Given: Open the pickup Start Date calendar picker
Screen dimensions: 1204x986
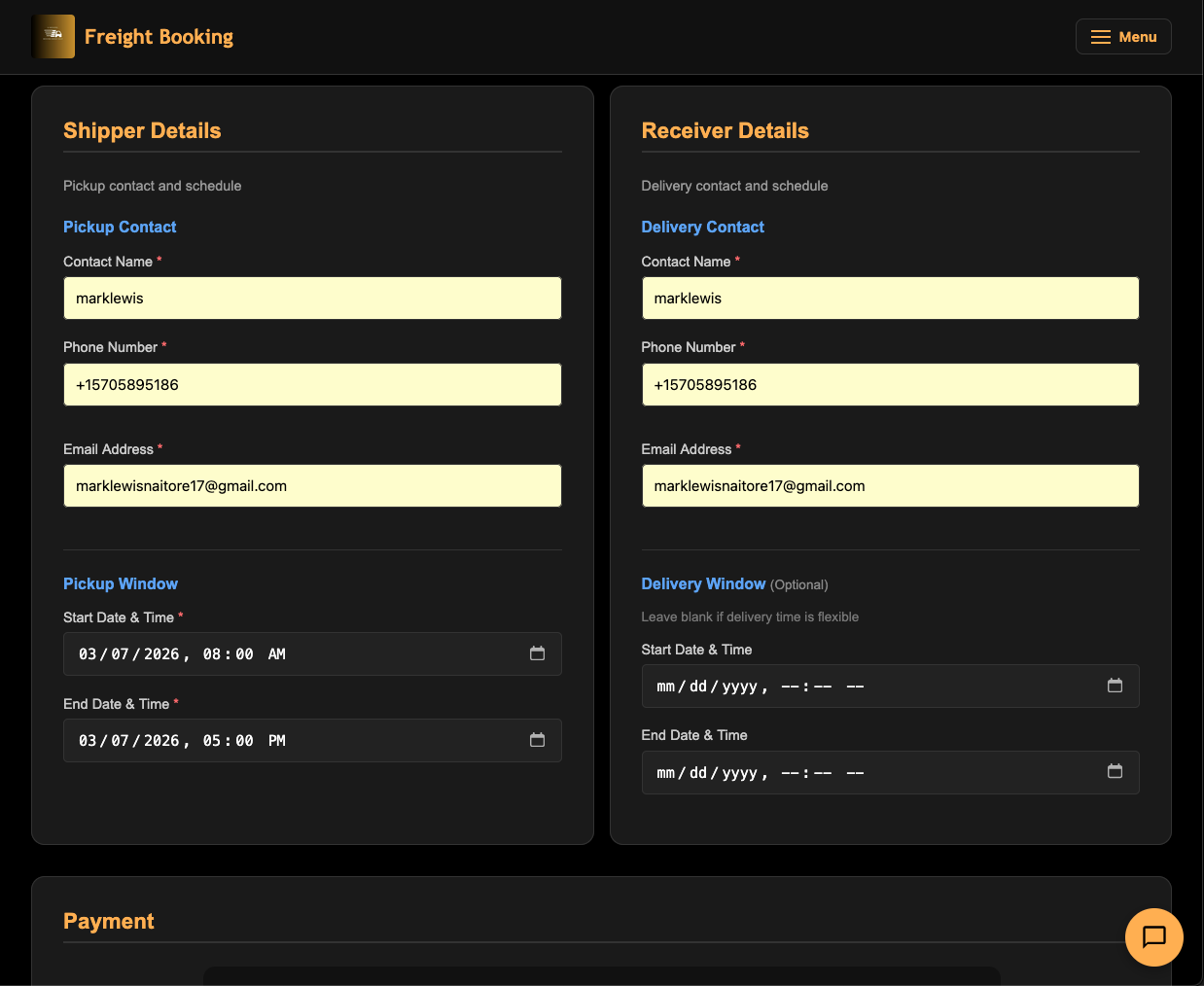Looking at the screenshot, I should (x=537, y=653).
